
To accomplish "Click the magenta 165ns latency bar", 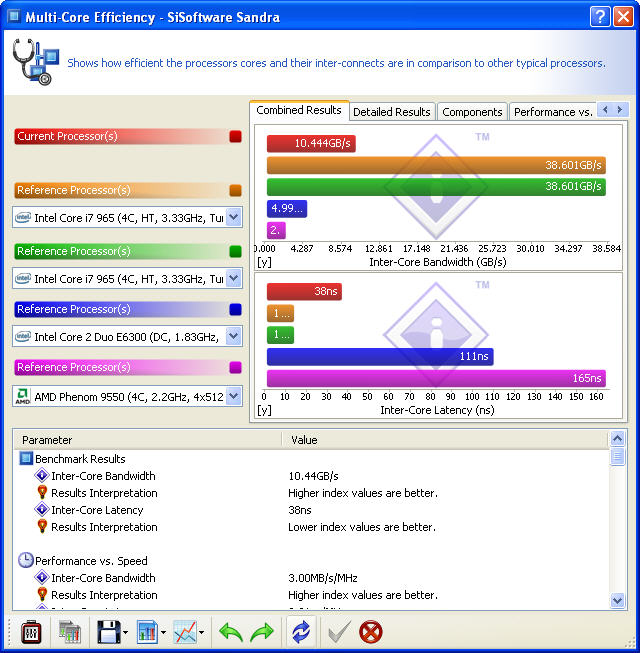I will coord(436,378).
